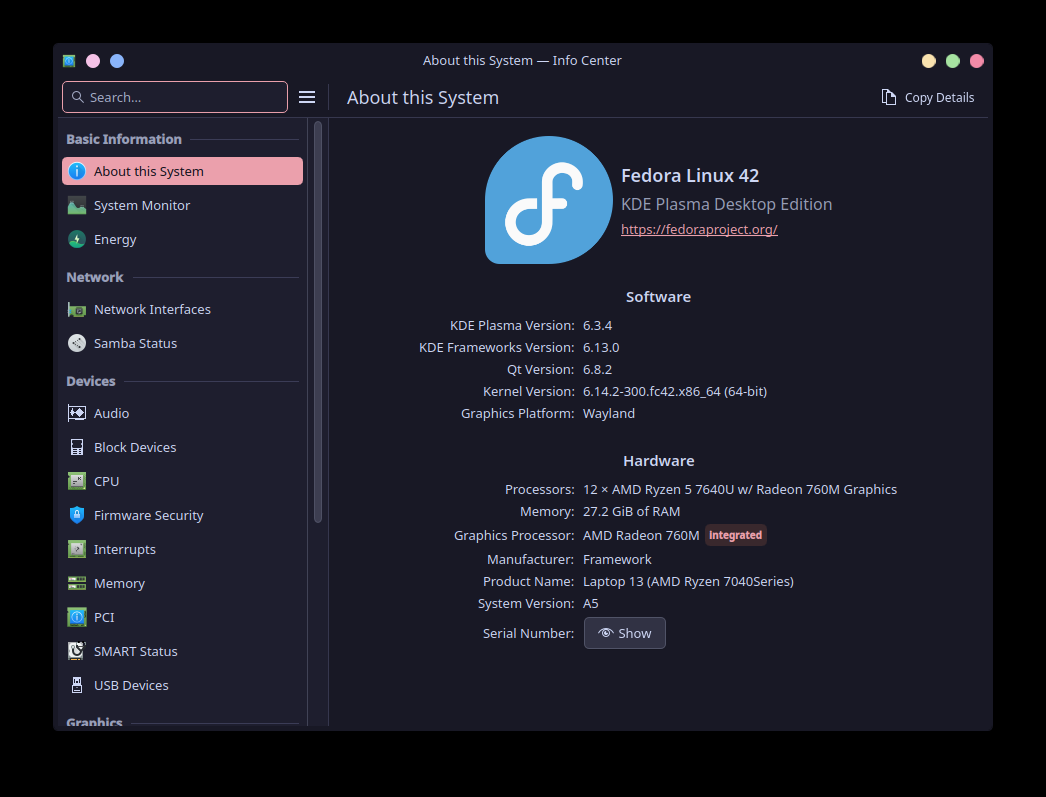Click the System Monitor sidebar icon
Image resolution: width=1046 pixels, height=797 pixels.
coord(77,205)
